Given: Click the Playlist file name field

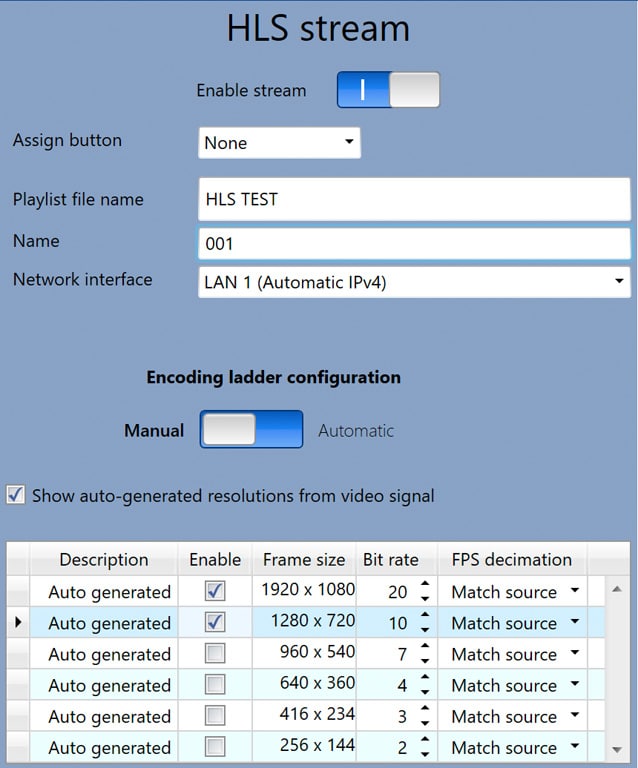Looking at the screenshot, I should click(415, 199).
